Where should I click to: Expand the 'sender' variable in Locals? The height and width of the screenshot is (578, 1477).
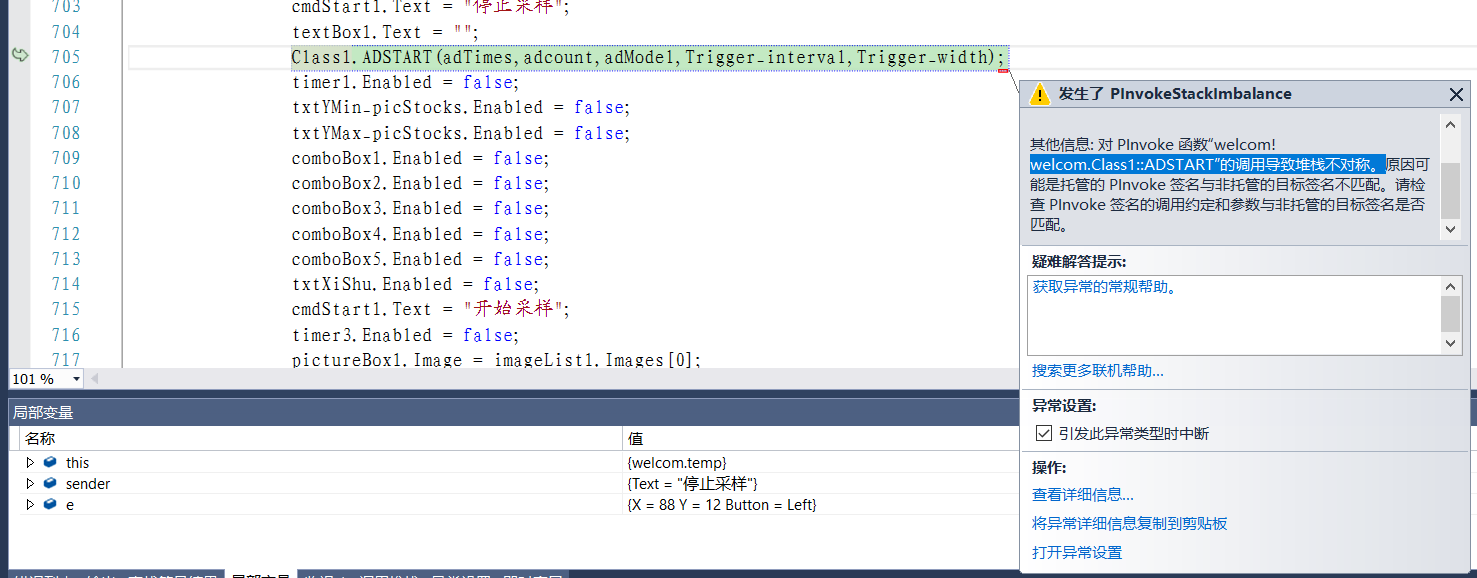[30, 483]
